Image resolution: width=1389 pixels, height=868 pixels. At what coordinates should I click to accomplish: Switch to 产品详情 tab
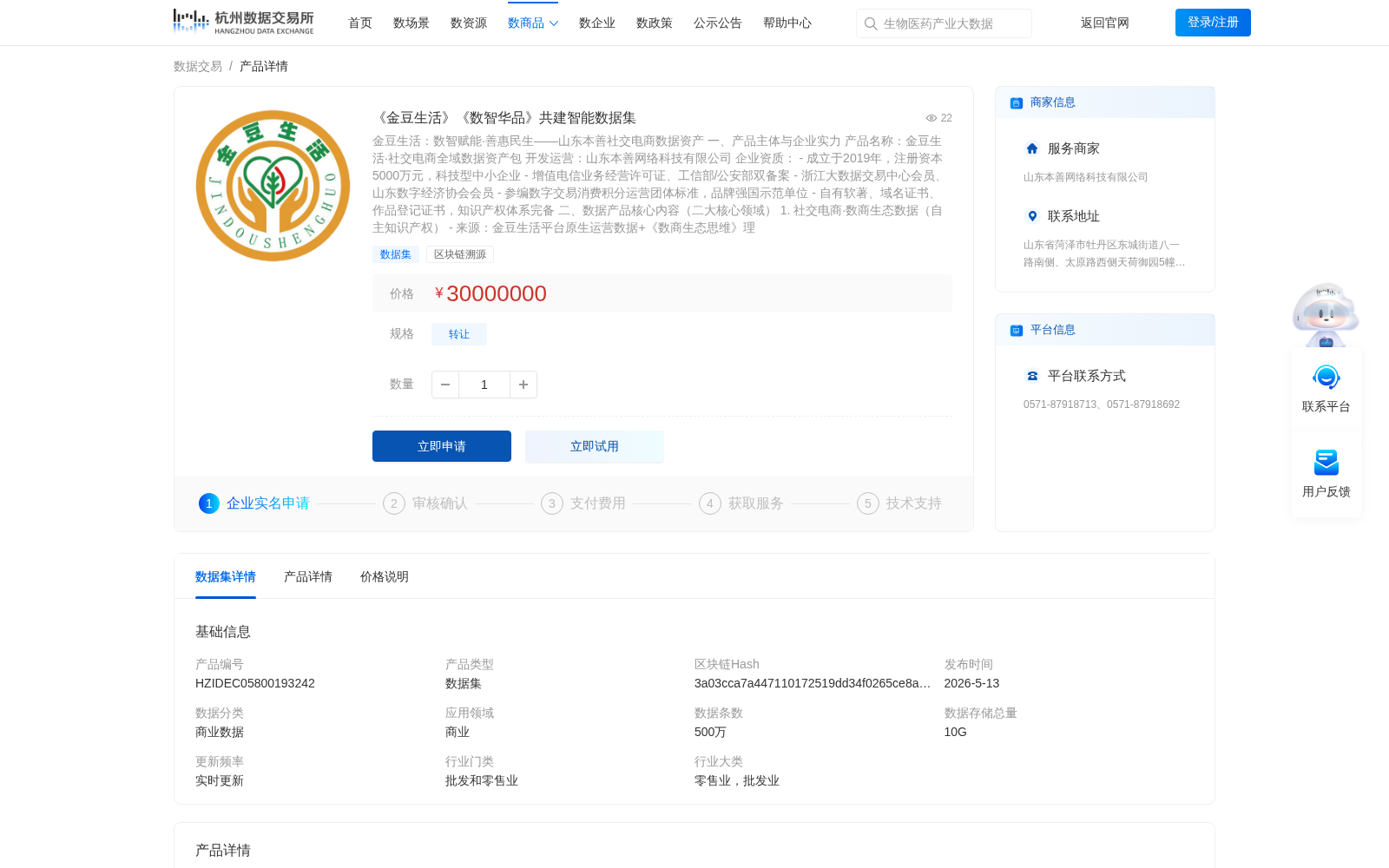click(x=308, y=576)
